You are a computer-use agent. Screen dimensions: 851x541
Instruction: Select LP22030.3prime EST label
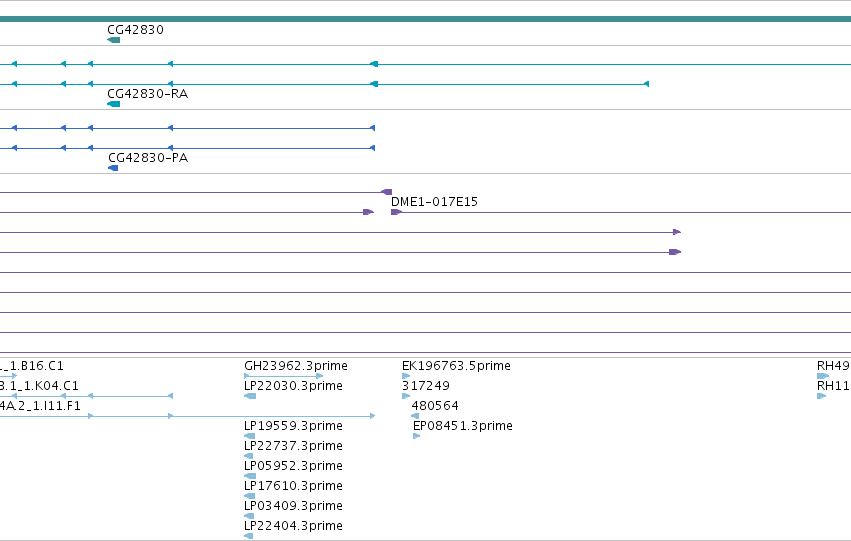[294, 386]
